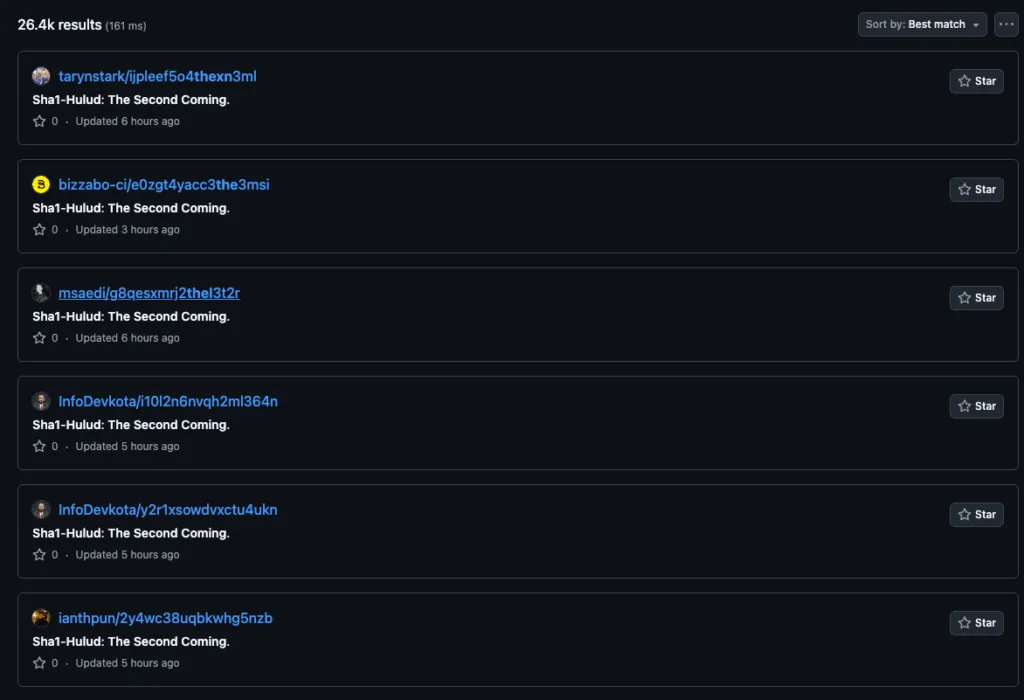1024x700 pixels.
Task: Click the stargazer count icon for tarynstark repo
Action: (x=40, y=121)
